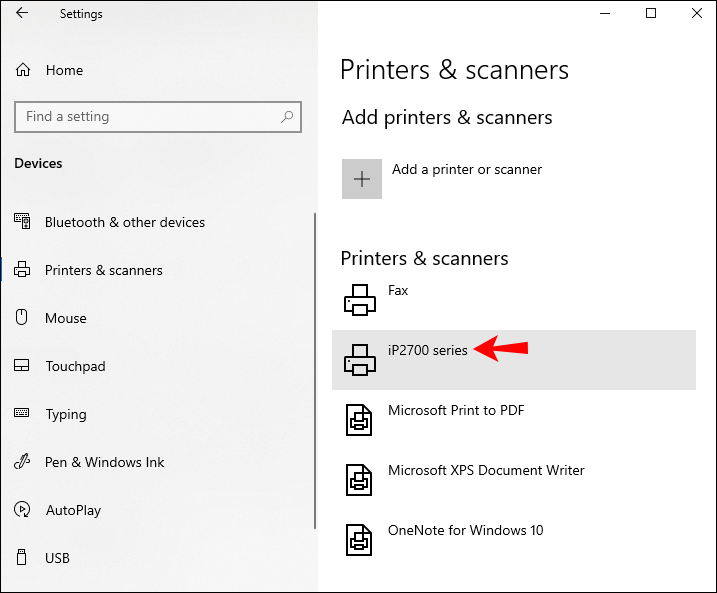
Task: Go to the Mouse settings page
Action: pos(65,318)
